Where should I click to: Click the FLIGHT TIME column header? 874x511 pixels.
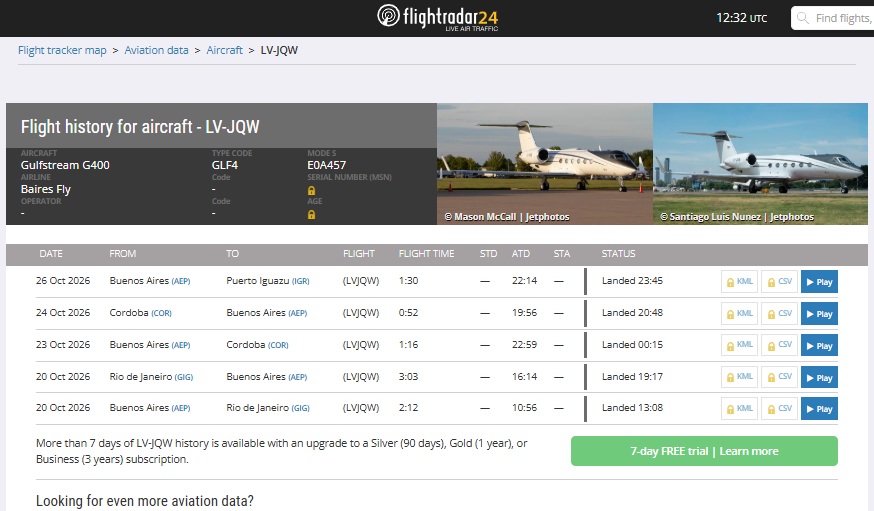[426, 254]
